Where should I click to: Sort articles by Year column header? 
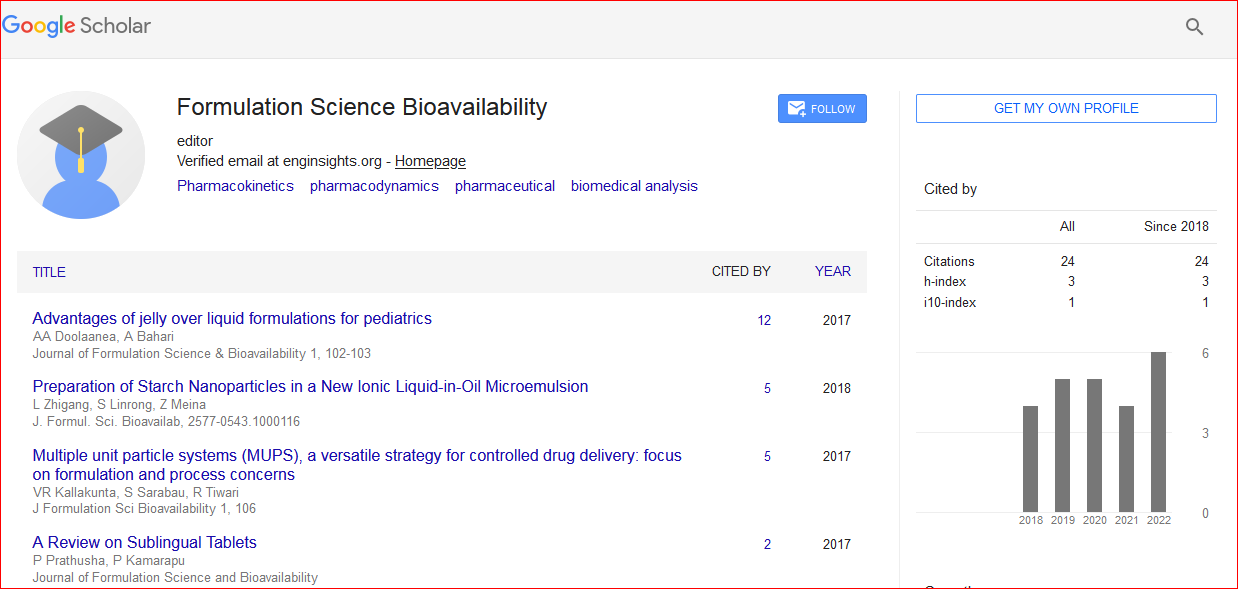click(832, 271)
